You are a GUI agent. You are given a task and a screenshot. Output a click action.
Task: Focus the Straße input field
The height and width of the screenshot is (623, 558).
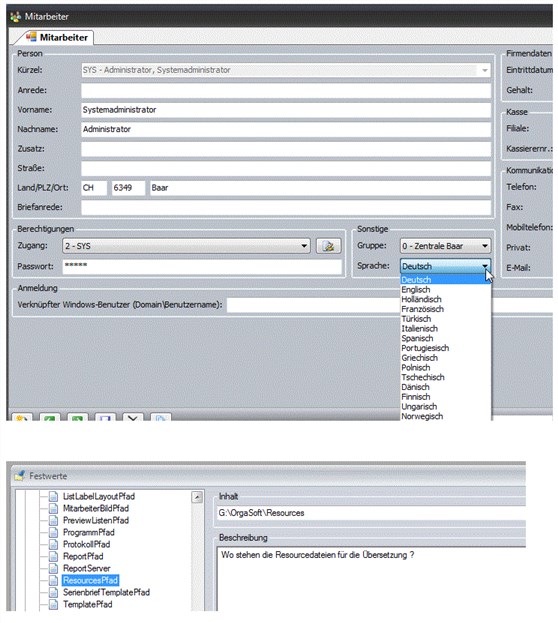286,168
